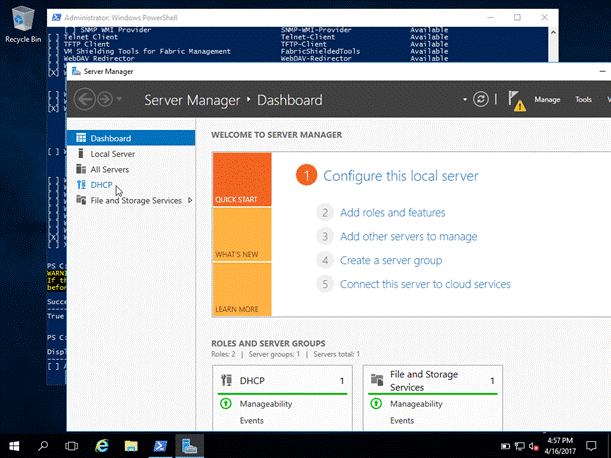
Task: Click the taskbar clock showing 4:57 PM
Action: (560, 446)
